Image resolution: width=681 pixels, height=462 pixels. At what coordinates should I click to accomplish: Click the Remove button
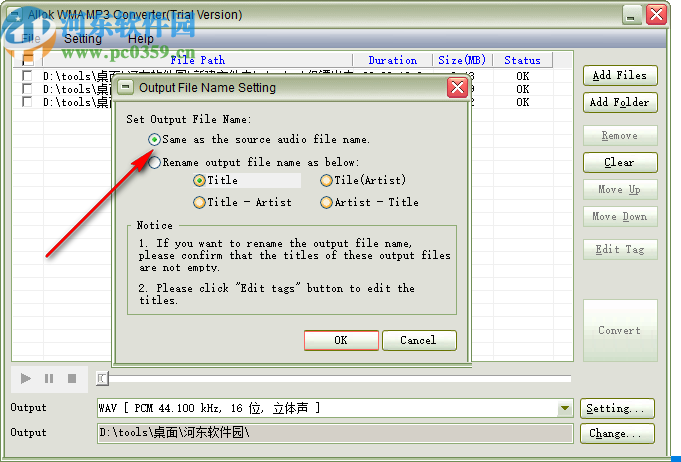coord(620,136)
